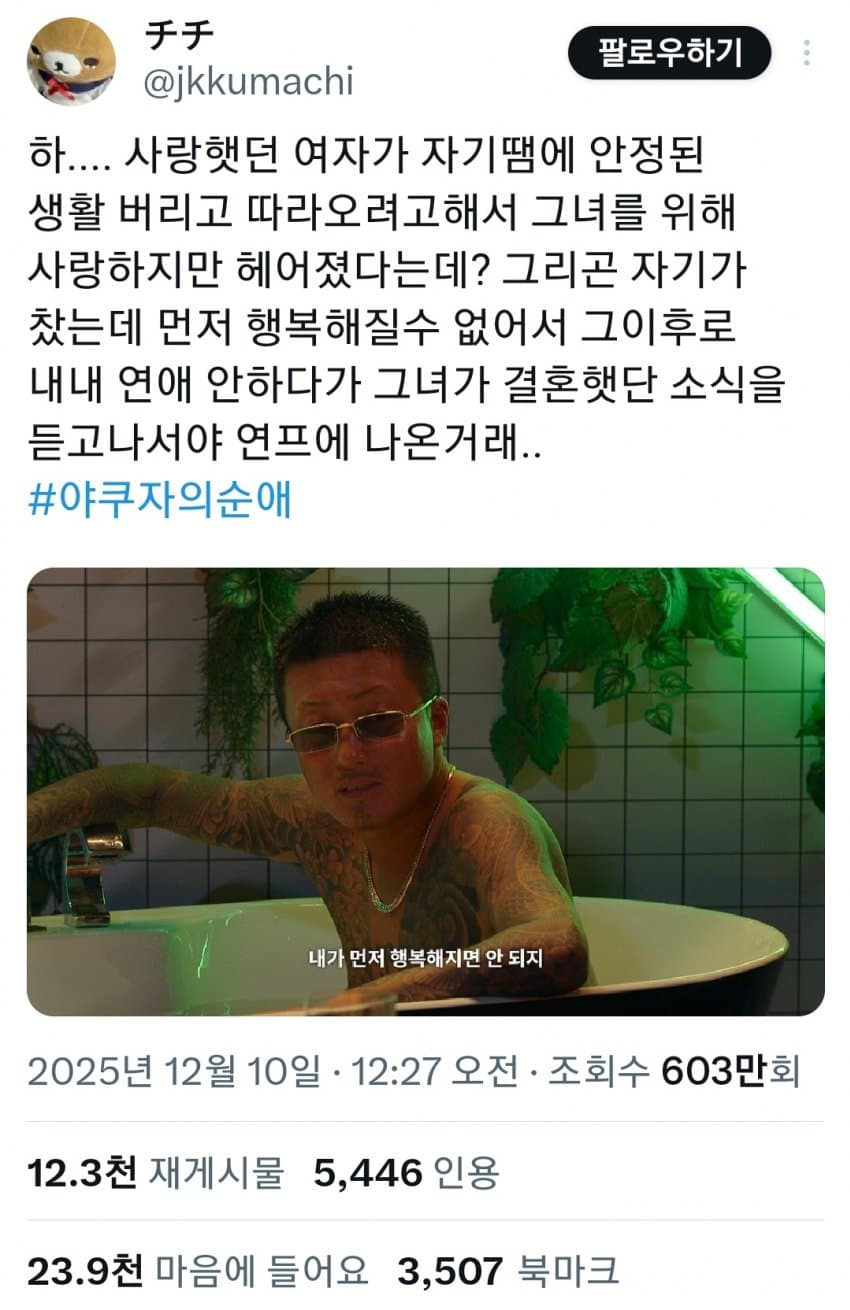The width and height of the screenshot is (850, 1310).
Task: Open the 3,507 북마크 count
Action: (x=508, y=1271)
